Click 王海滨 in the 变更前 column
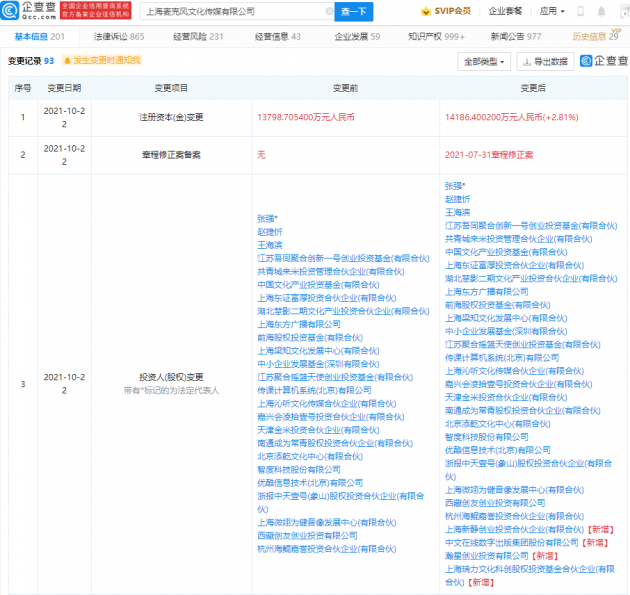 pos(270,245)
